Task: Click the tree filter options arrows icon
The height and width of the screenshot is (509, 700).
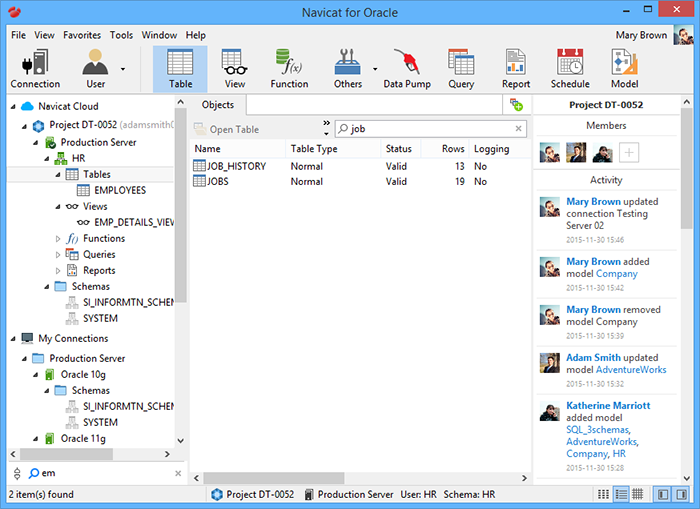Action: point(17,473)
